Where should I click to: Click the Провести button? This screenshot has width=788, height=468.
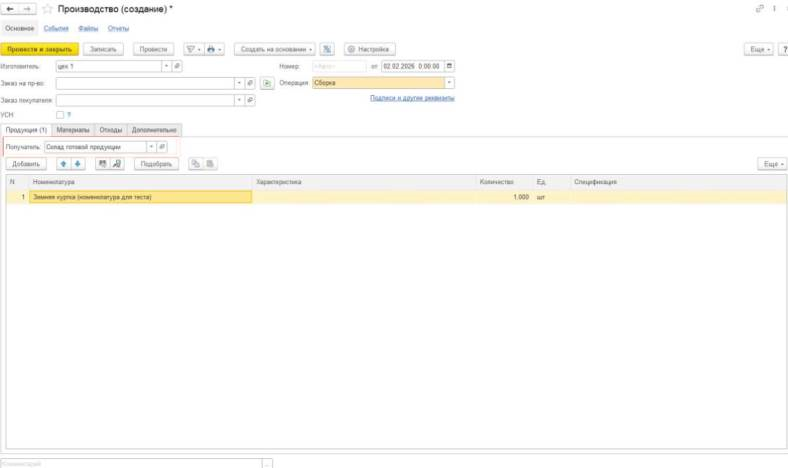coord(153,49)
